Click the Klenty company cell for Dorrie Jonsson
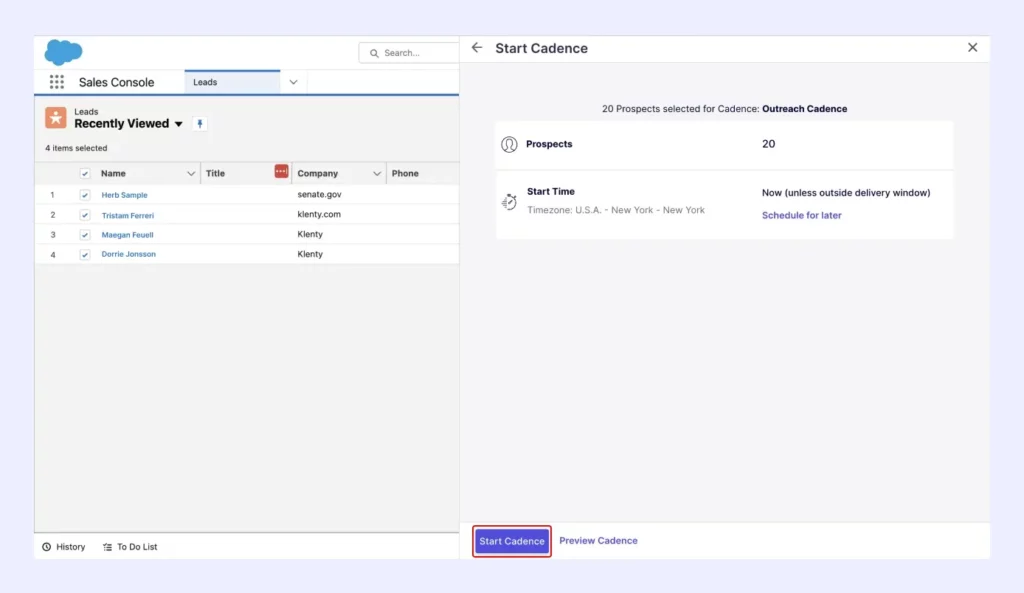This screenshot has height=593, width=1024. pos(310,254)
